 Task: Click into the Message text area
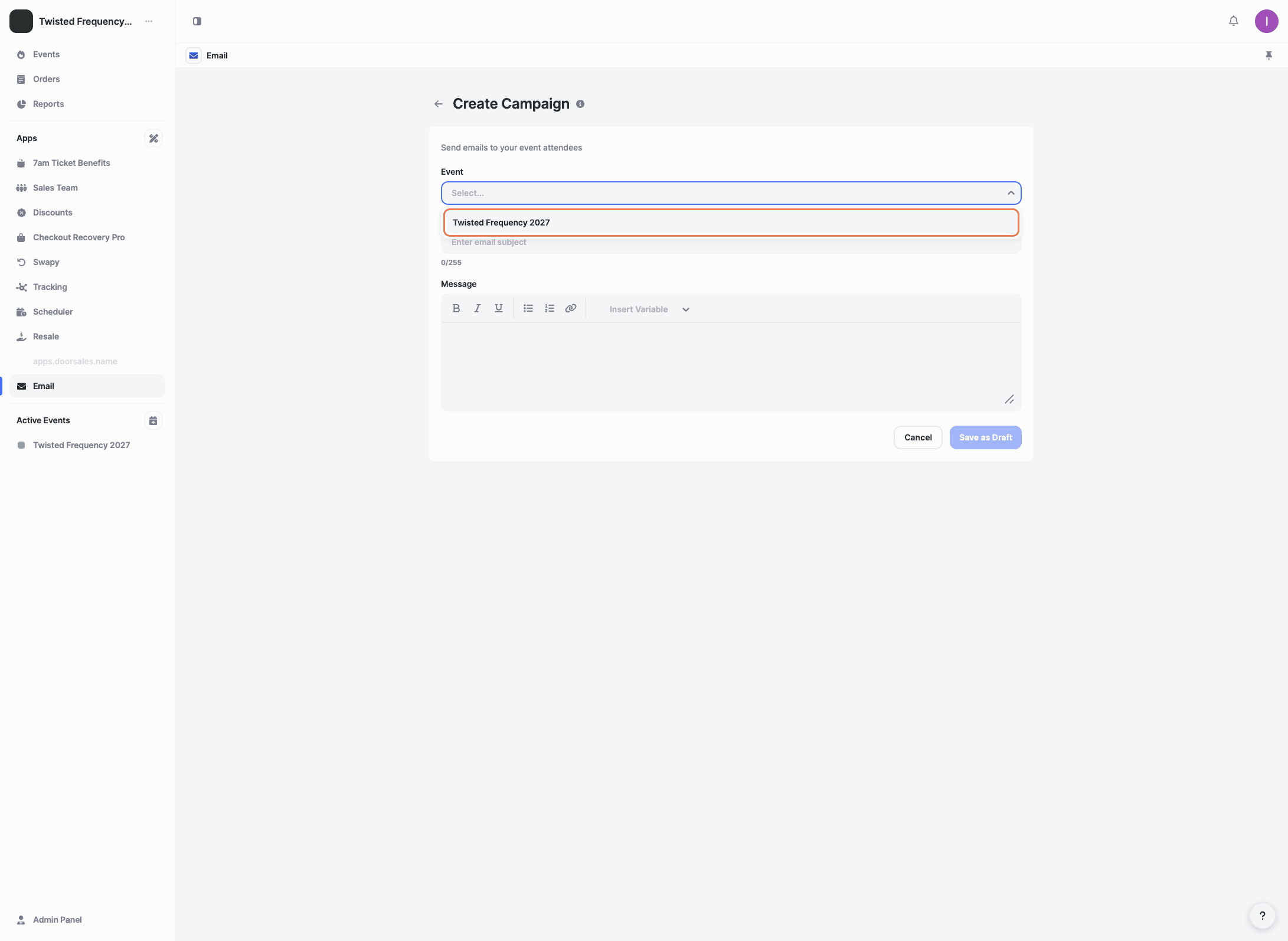coord(731,366)
